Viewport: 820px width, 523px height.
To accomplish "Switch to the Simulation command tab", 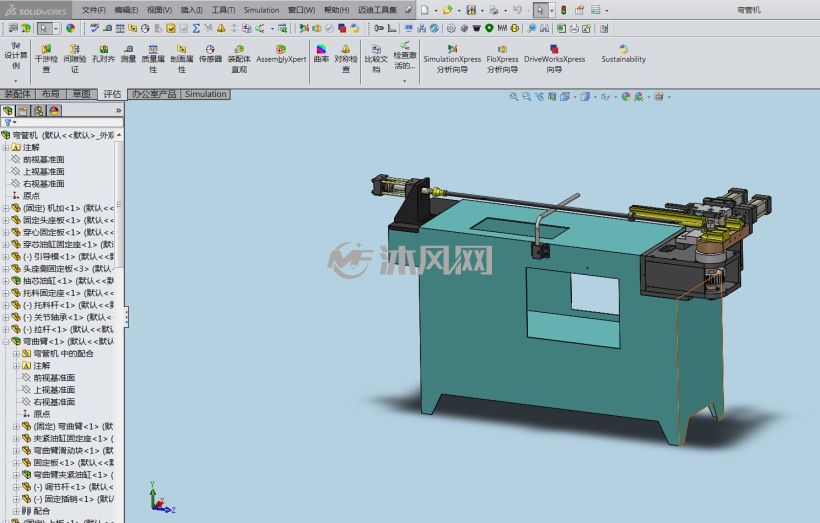I will (x=206, y=94).
